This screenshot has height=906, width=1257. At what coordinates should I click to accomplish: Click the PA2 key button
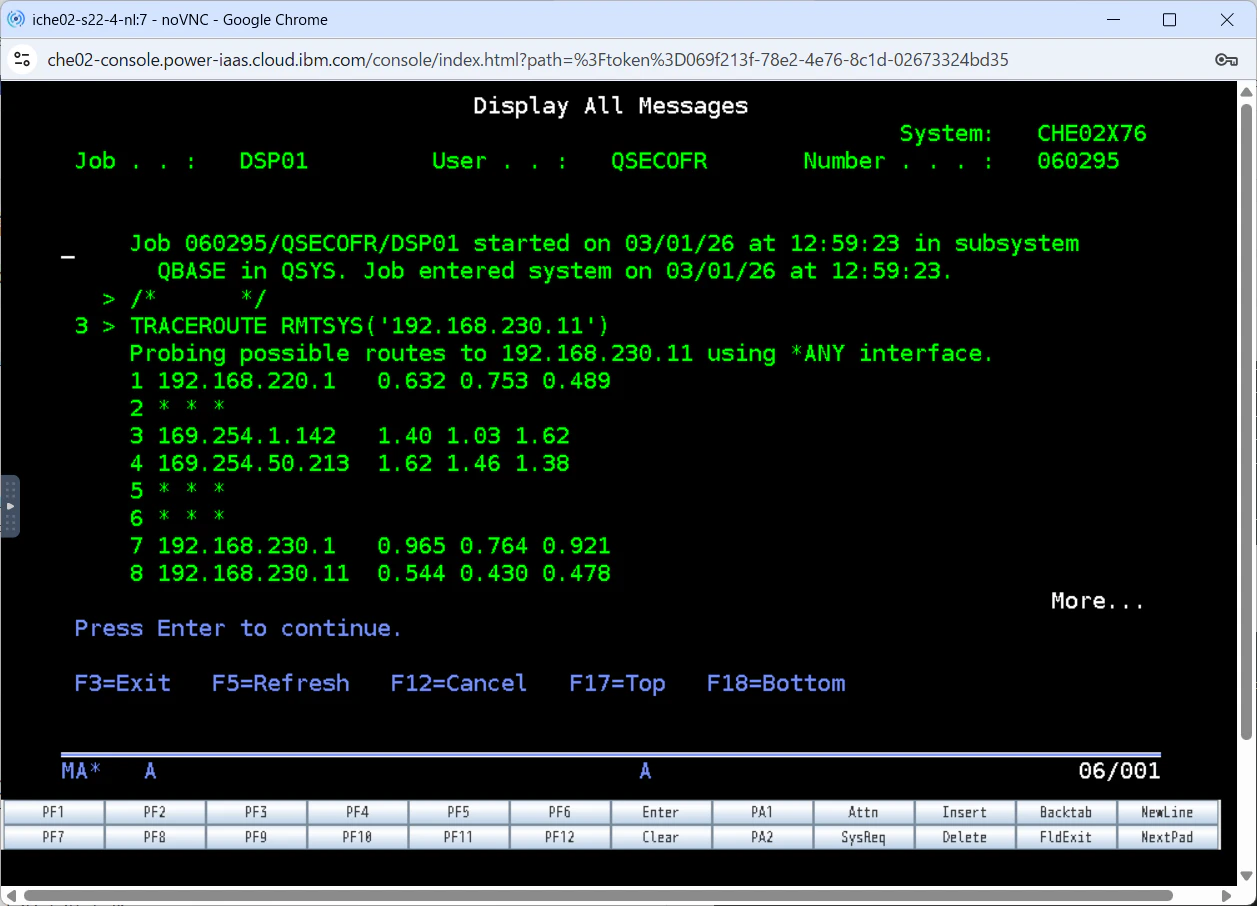coord(762,837)
